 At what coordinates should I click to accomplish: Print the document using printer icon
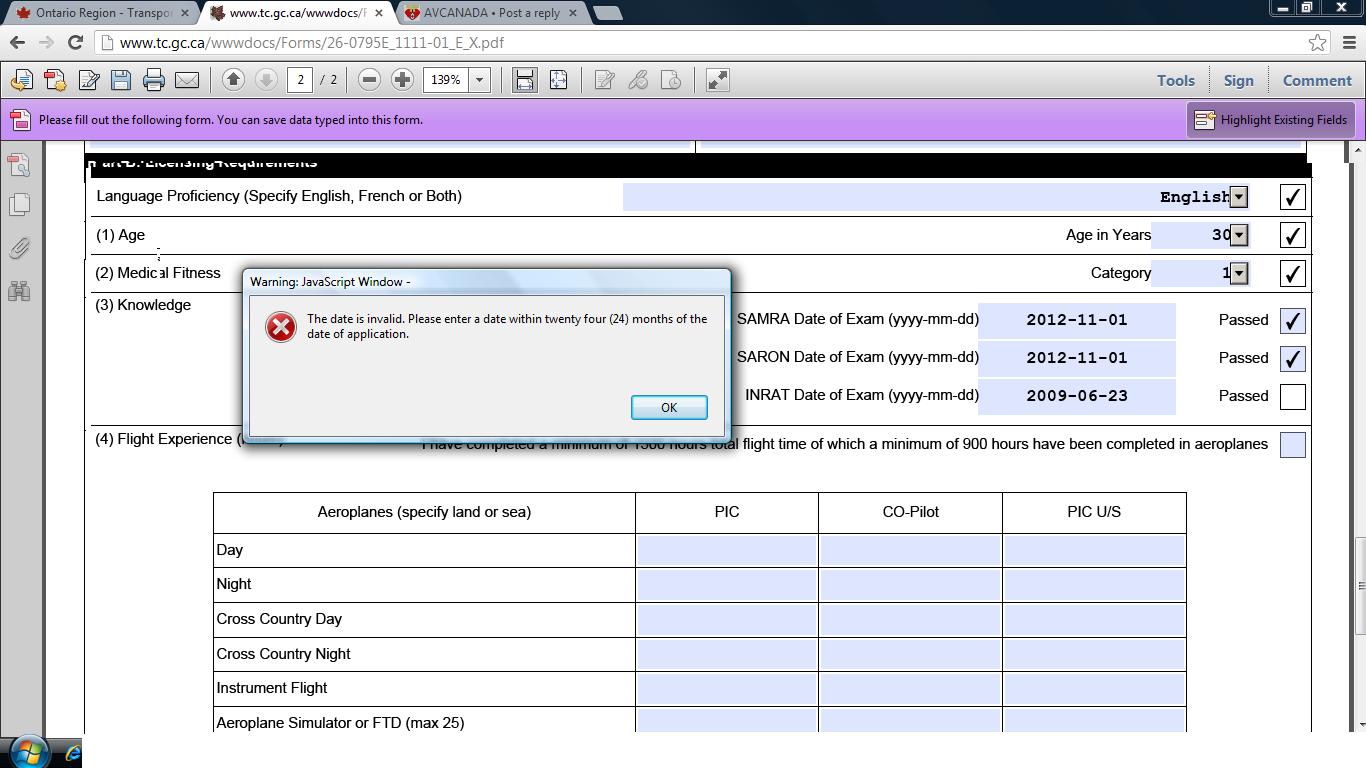pos(153,80)
